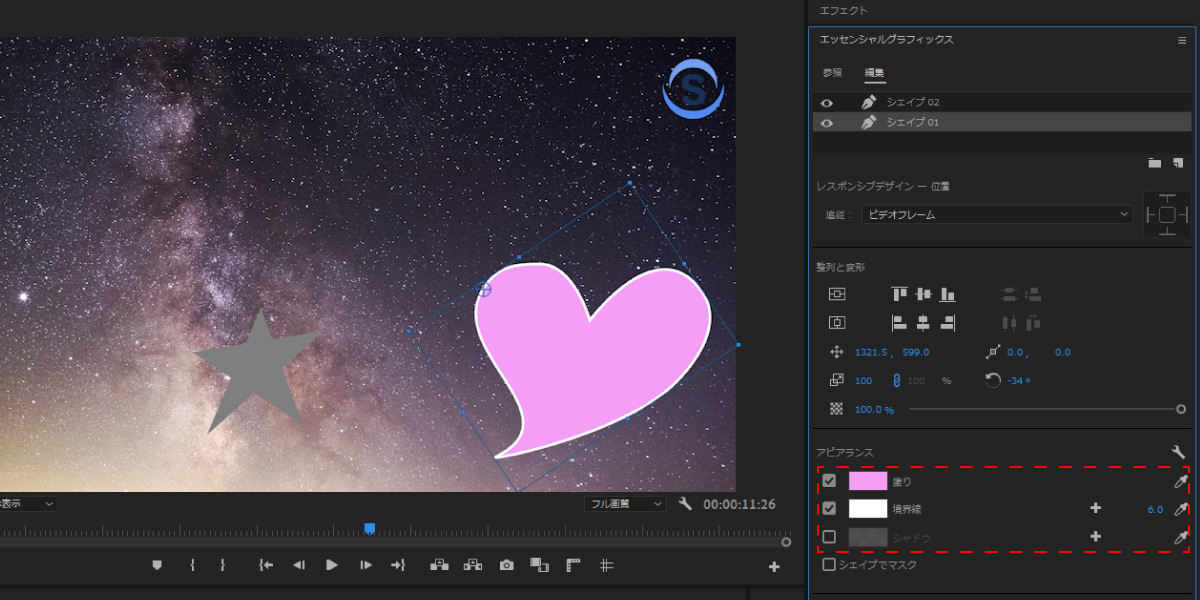Export a frame with the camera icon
The width and height of the screenshot is (1200, 600).
click(x=507, y=565)
